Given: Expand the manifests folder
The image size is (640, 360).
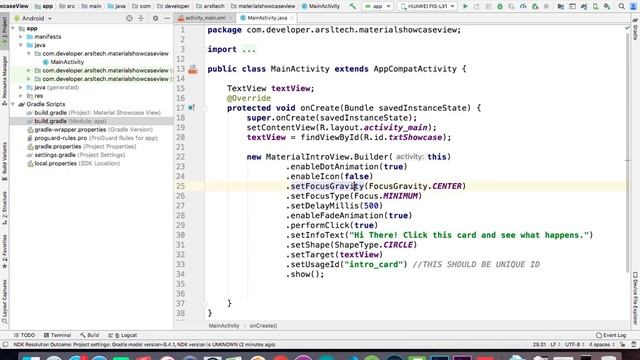Looking at the screenshot, I should (21, 37).
